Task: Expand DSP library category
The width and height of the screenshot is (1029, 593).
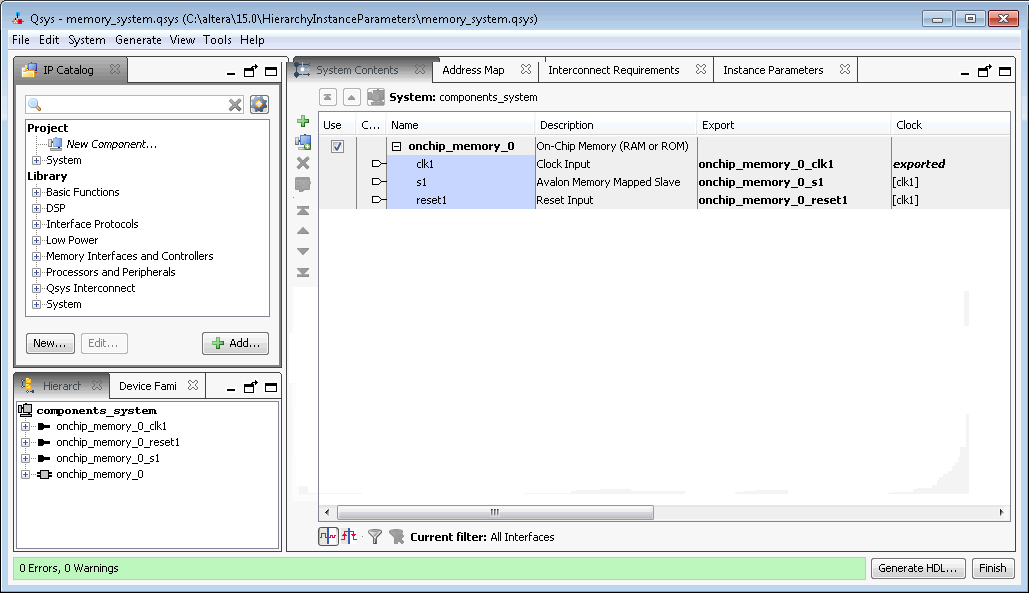Action: pyautogui.click(x=37, y=208)
